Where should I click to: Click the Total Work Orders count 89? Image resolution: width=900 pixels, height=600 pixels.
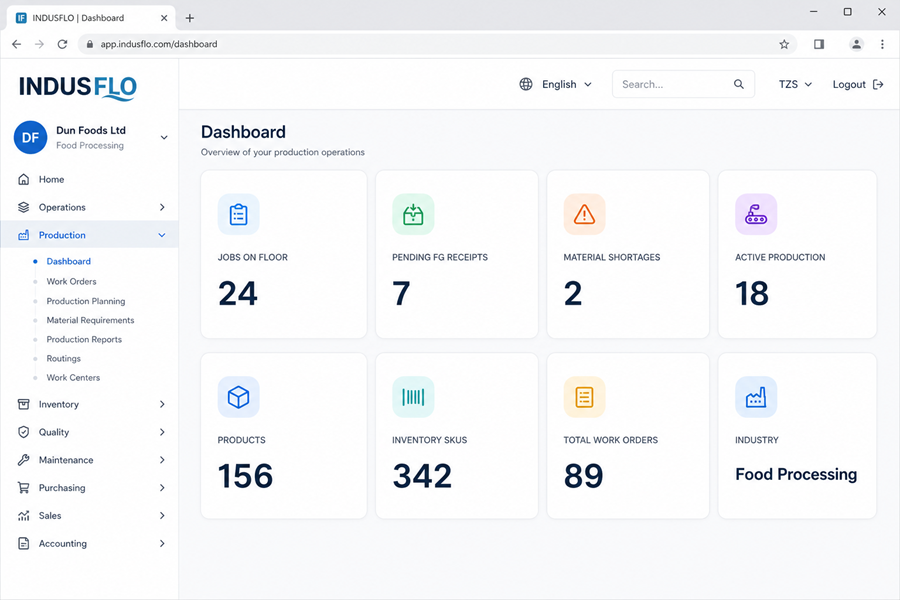tap(583, 476)
